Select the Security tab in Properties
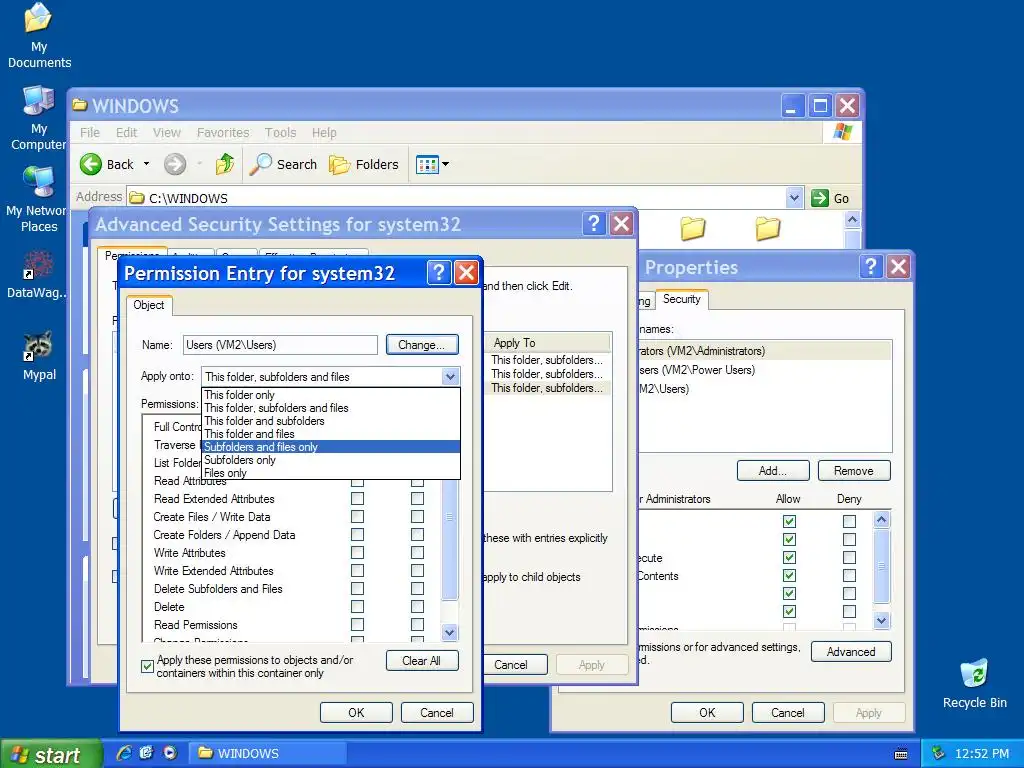Viewport: 1024px width, 768px height. 681,299
